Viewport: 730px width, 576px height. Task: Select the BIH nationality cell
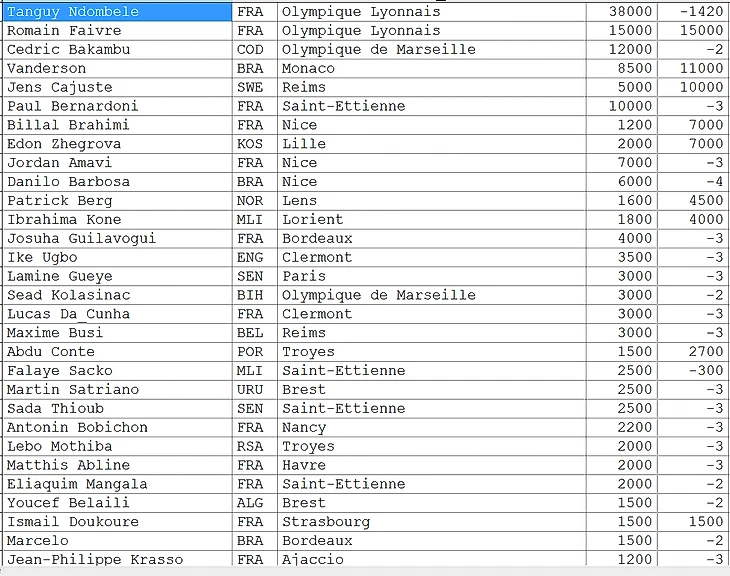(255, 295)
